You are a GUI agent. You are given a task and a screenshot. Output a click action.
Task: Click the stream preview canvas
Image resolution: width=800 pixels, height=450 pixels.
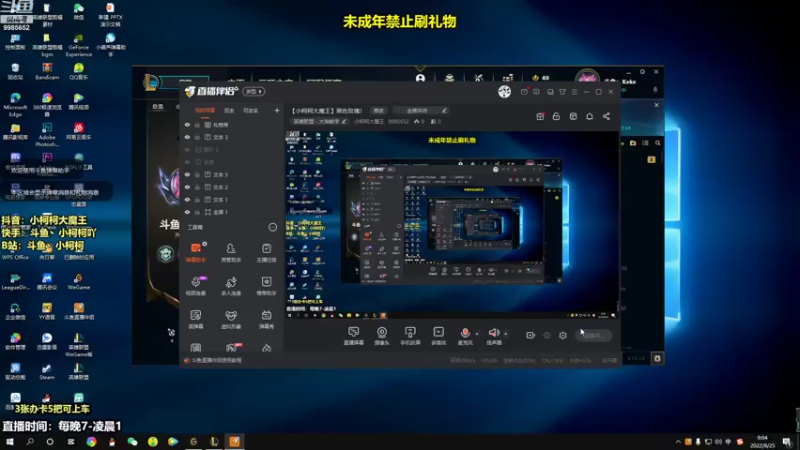tap(452, 224)
